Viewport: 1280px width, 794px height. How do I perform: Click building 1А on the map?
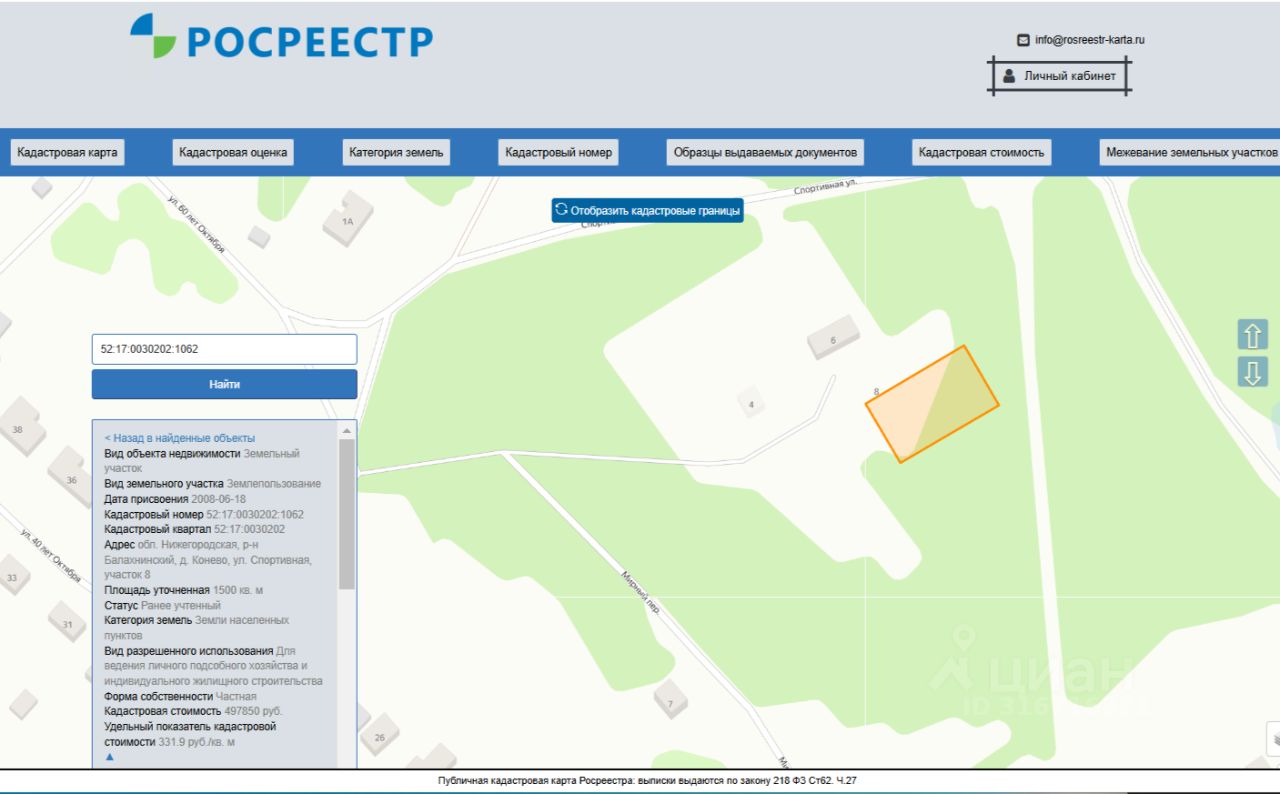click(x=348, y=219)
